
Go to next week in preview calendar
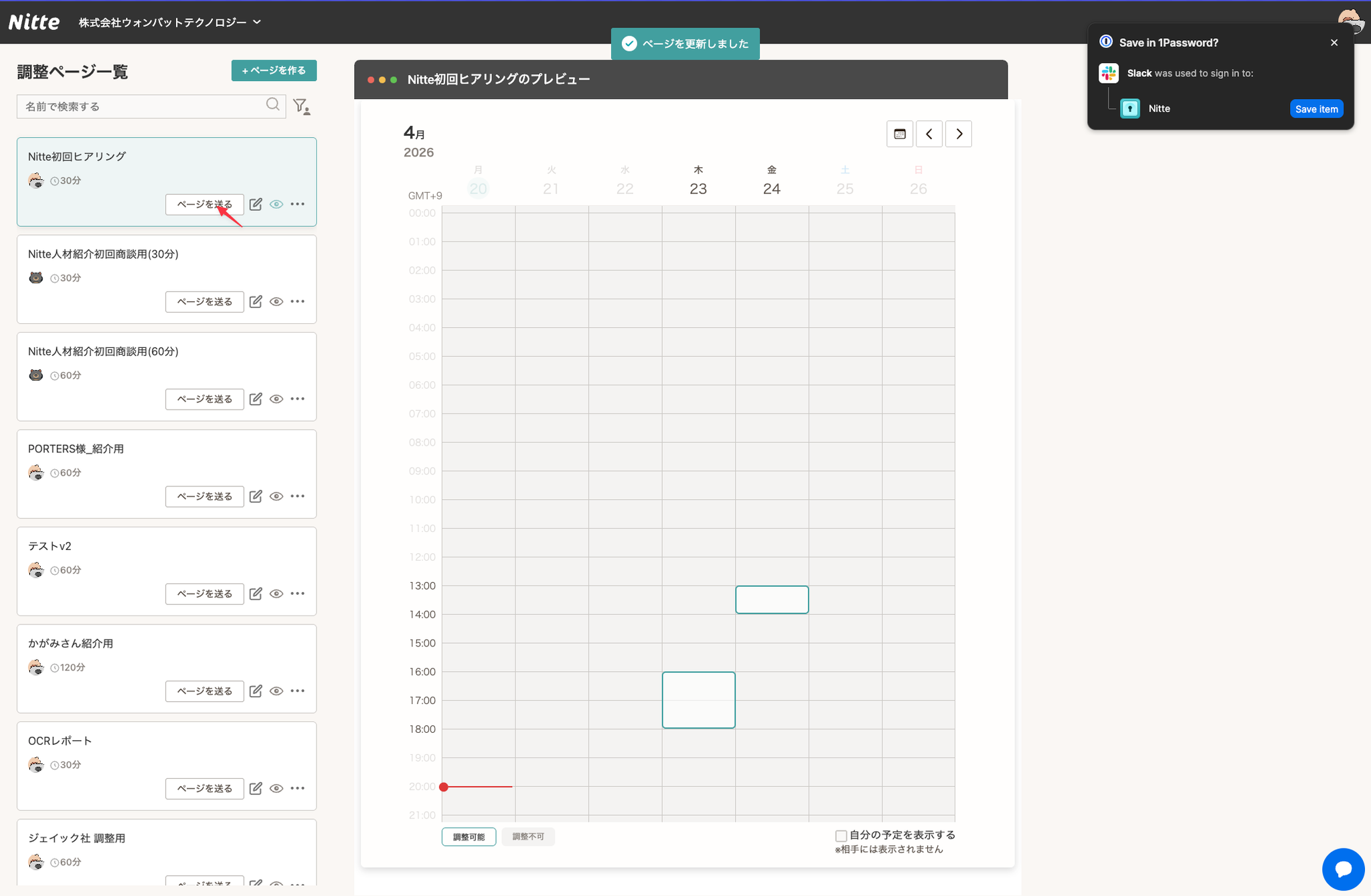tap(959, 135)
